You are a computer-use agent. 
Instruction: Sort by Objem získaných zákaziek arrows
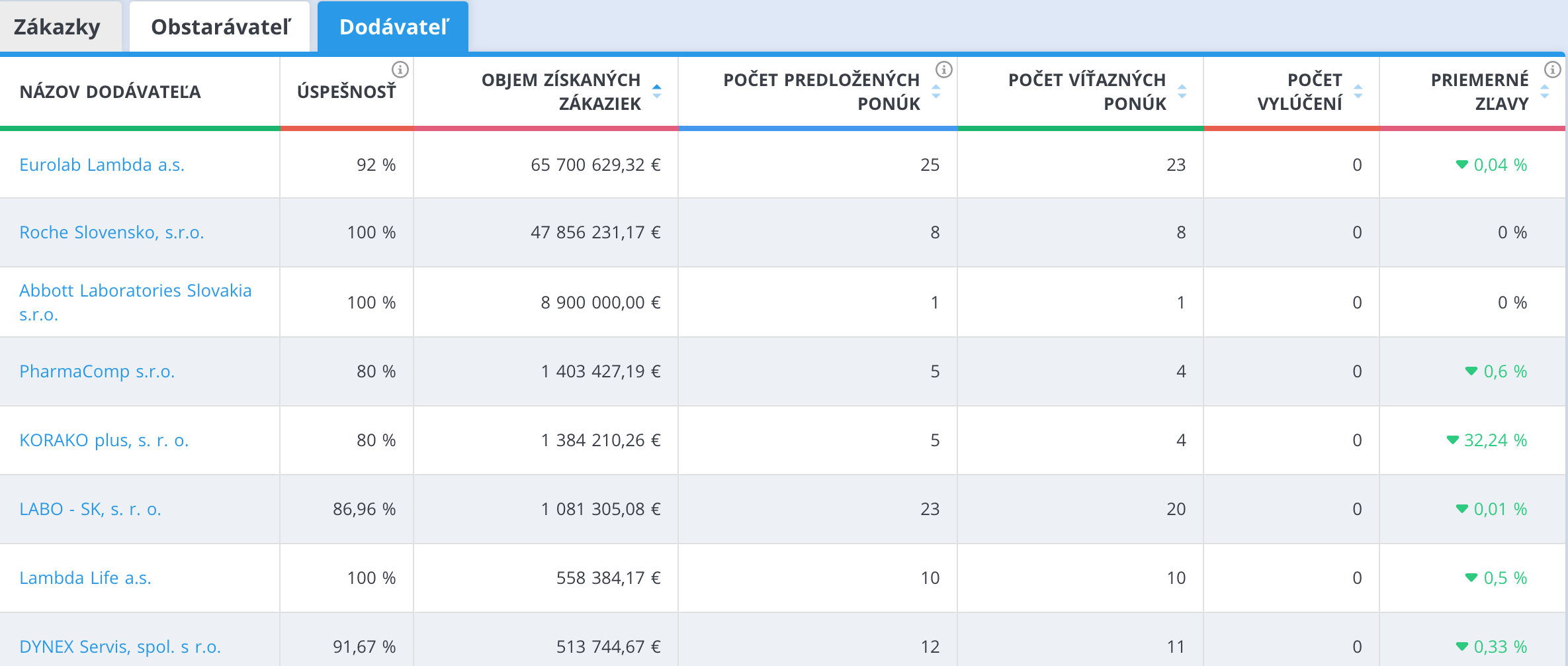[x=657, y=91]
